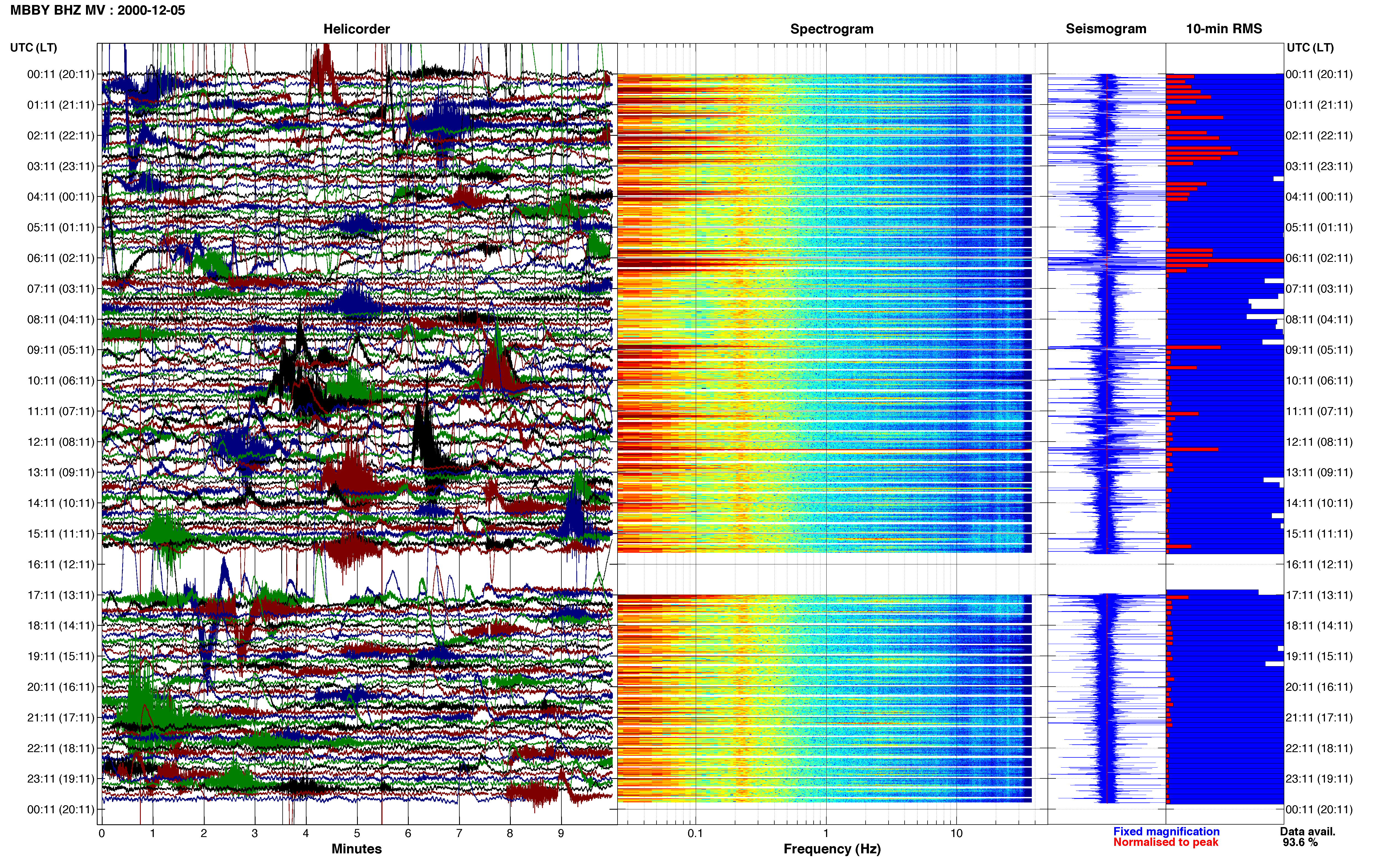Viewport: 1388px width, 868px height.
Task: Click left time label '20:11 (16:11)'
Action: (60, 687)
